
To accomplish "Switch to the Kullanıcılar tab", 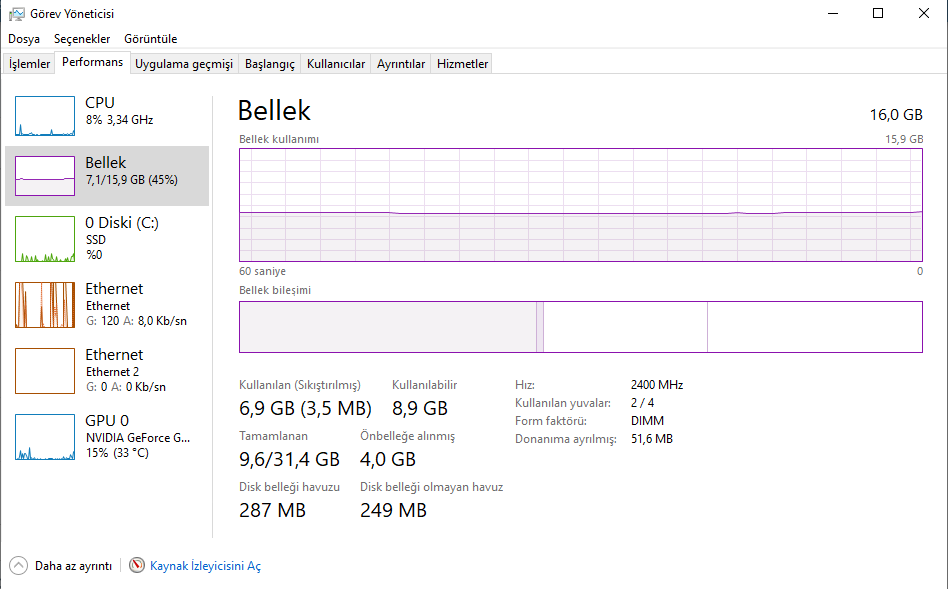I will (336, 64).
